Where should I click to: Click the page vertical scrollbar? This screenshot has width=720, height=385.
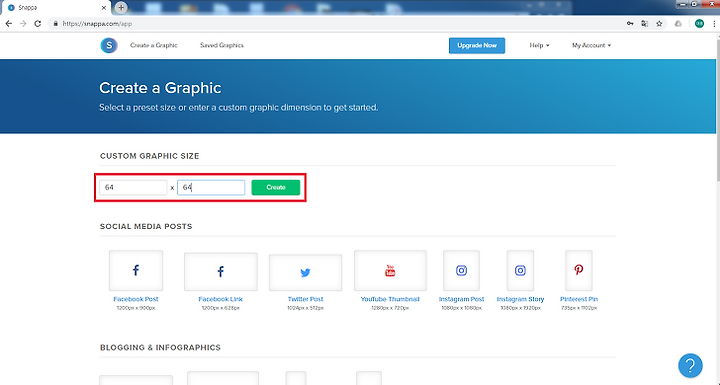(x=717, y=110)
